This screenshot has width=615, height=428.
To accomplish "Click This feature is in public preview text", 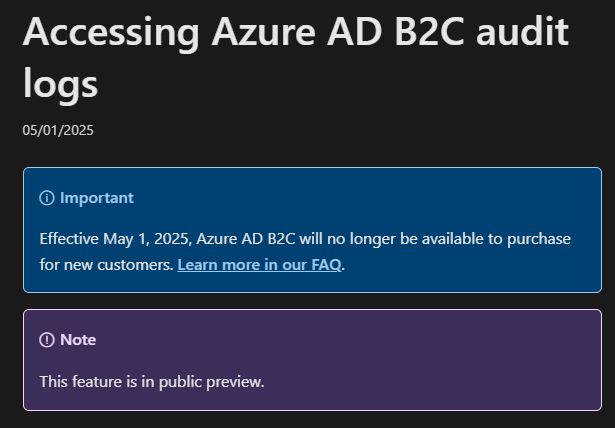I will [x=152, y=382].
